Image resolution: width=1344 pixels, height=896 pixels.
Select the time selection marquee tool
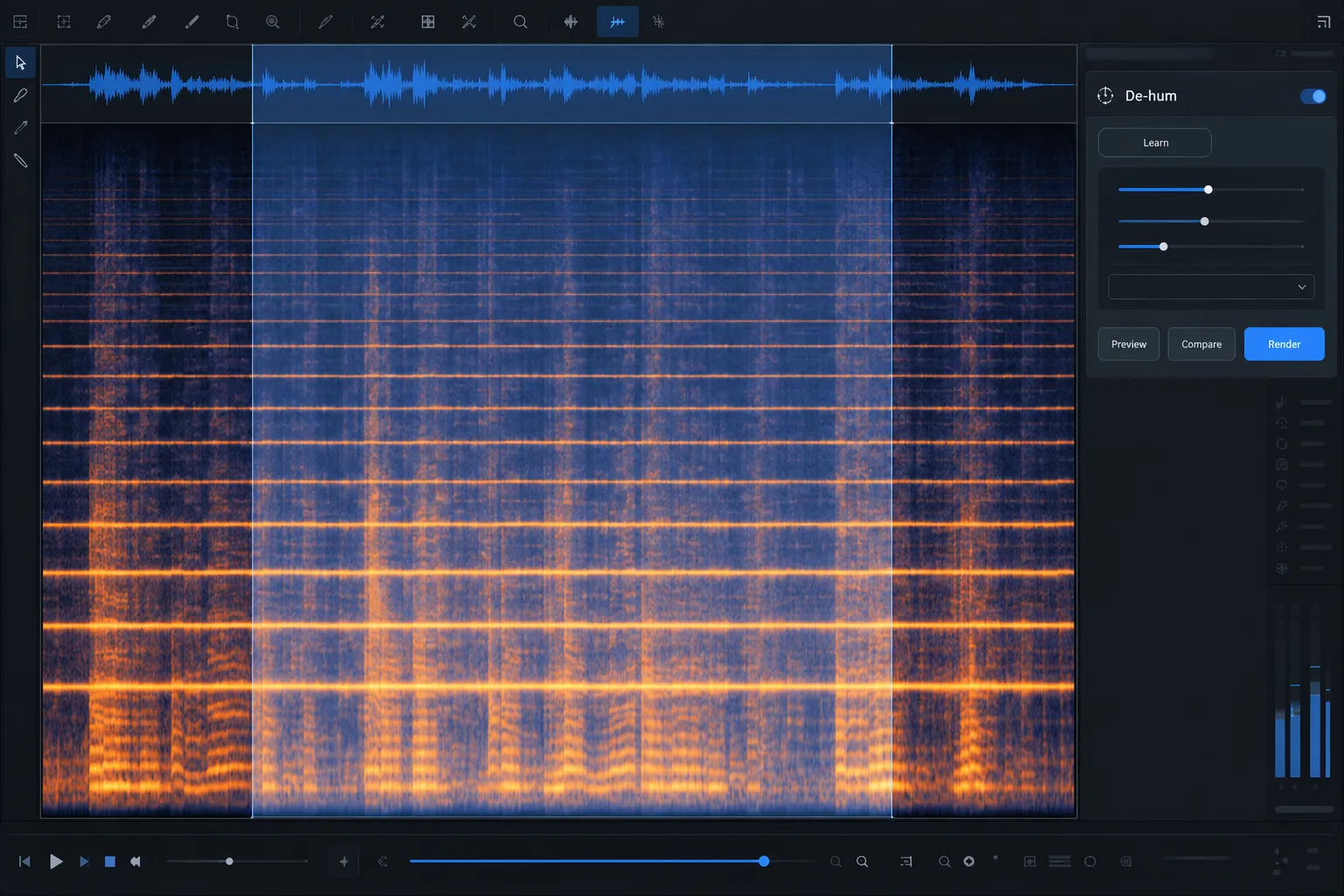(x=64, y=22)
